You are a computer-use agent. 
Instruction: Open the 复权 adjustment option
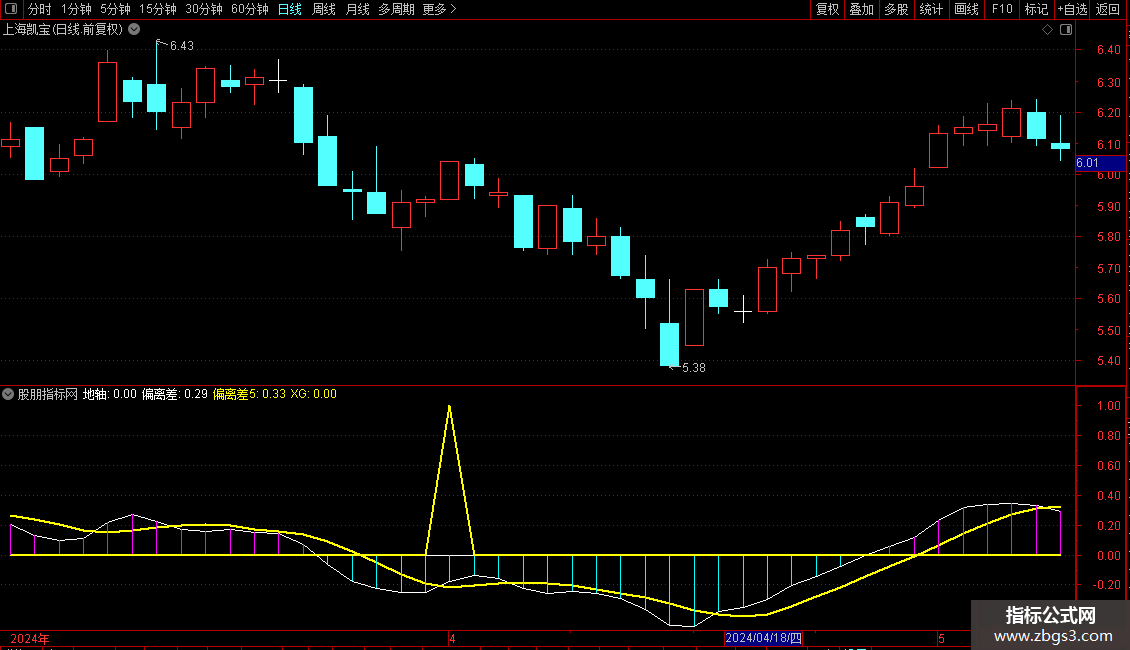point(827,9)
